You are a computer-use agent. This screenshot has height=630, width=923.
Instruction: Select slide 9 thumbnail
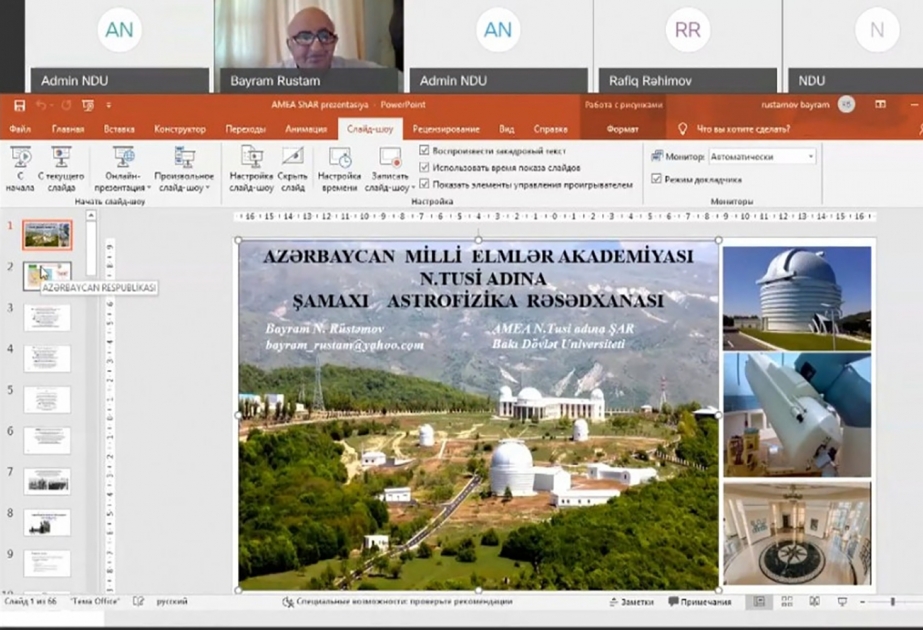[47, 564]
